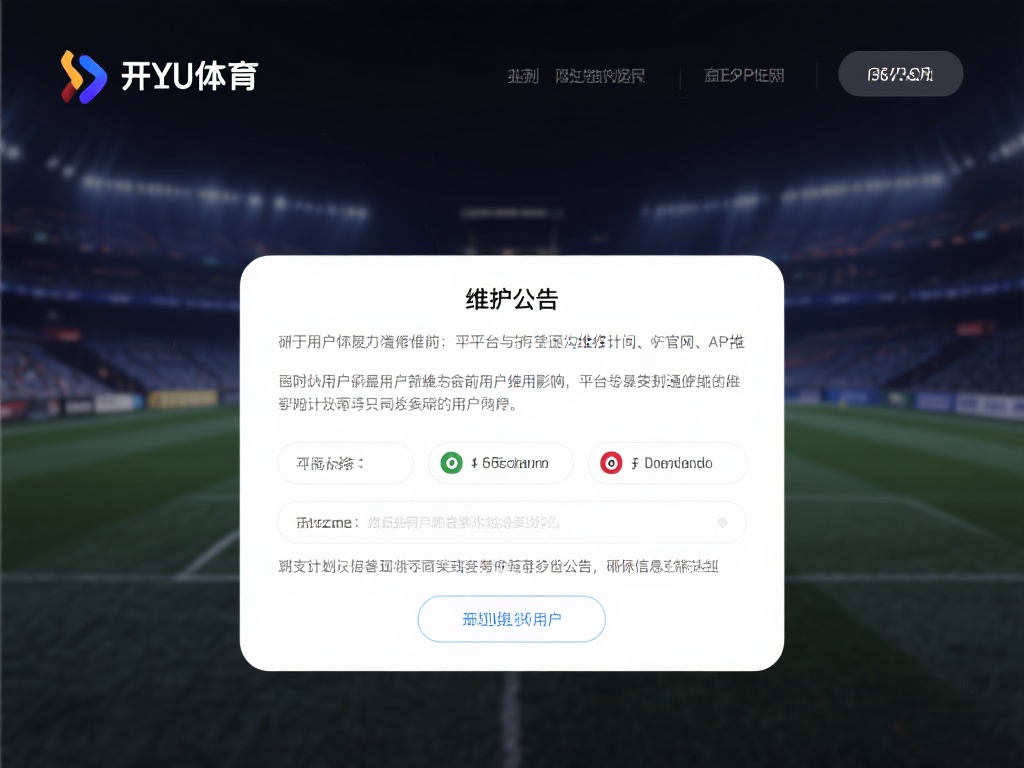Click the 维护公告 announcement heading

[x=512, y=299]
